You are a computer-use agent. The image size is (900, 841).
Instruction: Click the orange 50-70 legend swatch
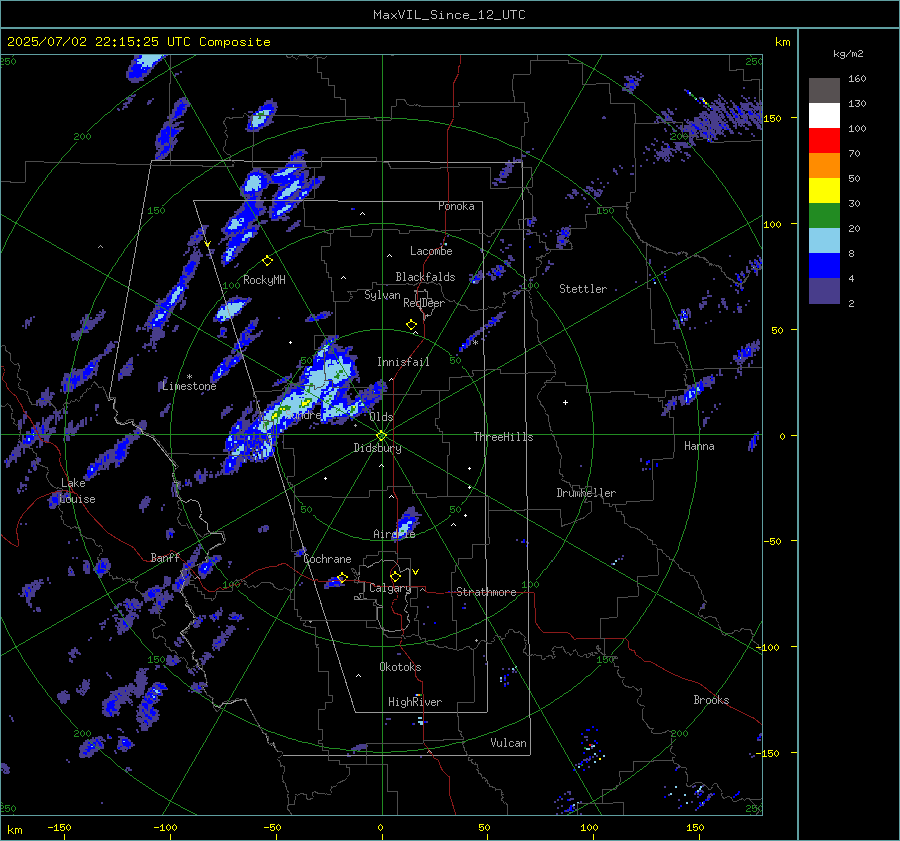824,165
